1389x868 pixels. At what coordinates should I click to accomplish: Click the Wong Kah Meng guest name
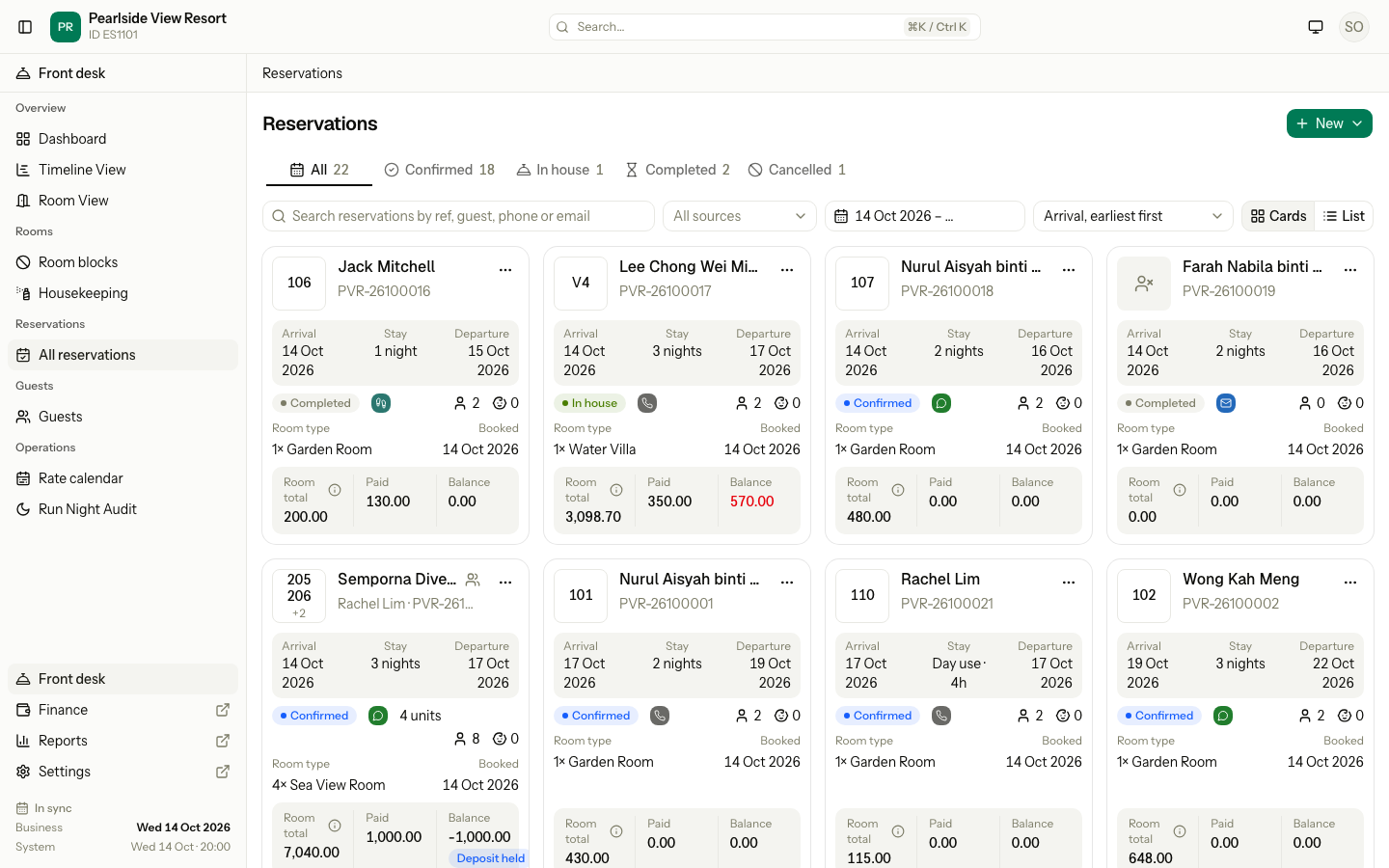(1241, 580)
